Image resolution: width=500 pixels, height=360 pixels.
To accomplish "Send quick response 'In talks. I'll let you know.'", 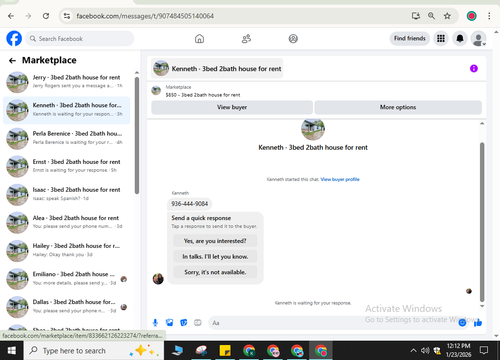I will [x=215, y=256].
